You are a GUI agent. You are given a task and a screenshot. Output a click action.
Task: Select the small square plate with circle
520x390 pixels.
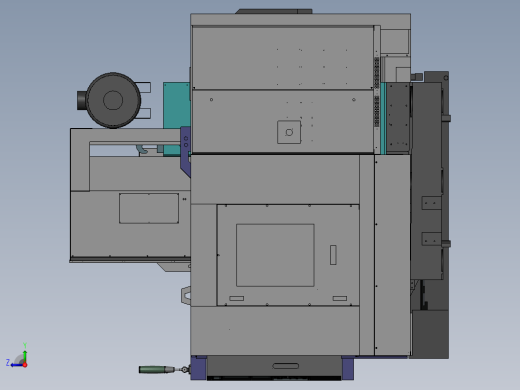pos(289,132)
